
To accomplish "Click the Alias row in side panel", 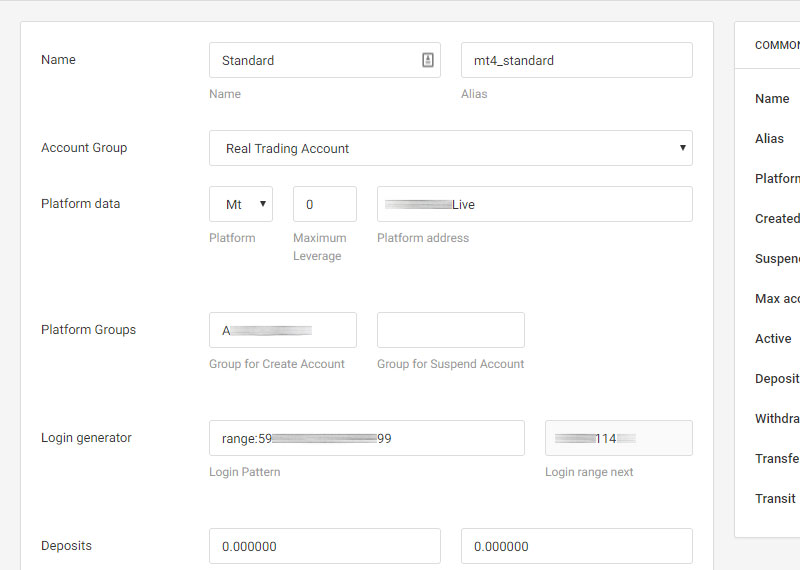I will click(770, 139).
